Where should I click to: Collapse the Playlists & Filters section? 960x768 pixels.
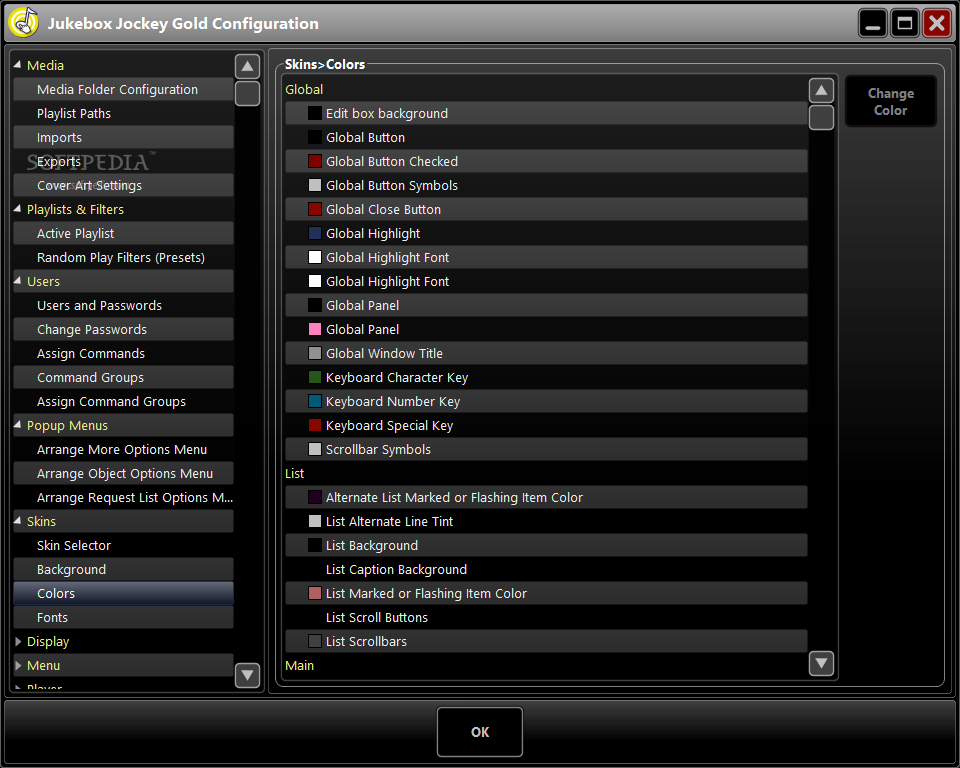click(x=18, y=209)
